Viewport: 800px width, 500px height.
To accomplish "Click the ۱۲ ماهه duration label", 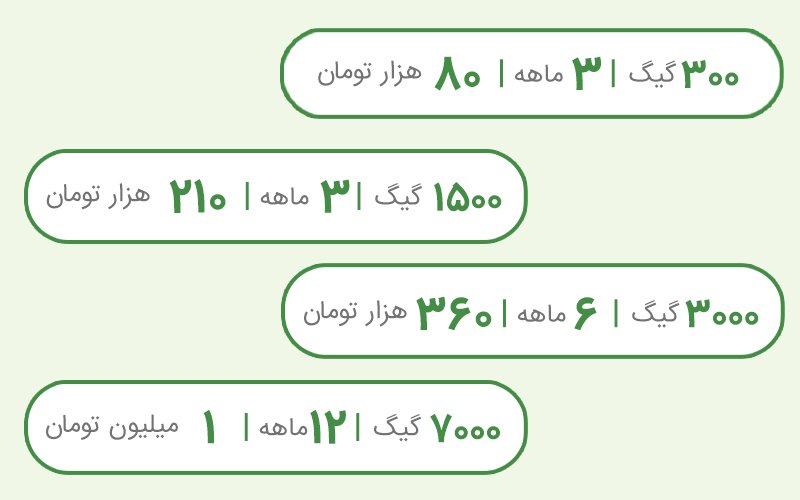I will coord(303,427).
